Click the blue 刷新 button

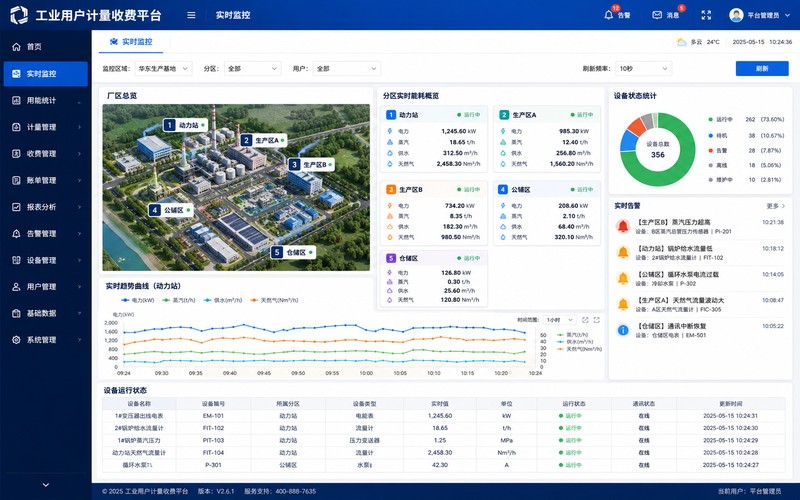762,68
